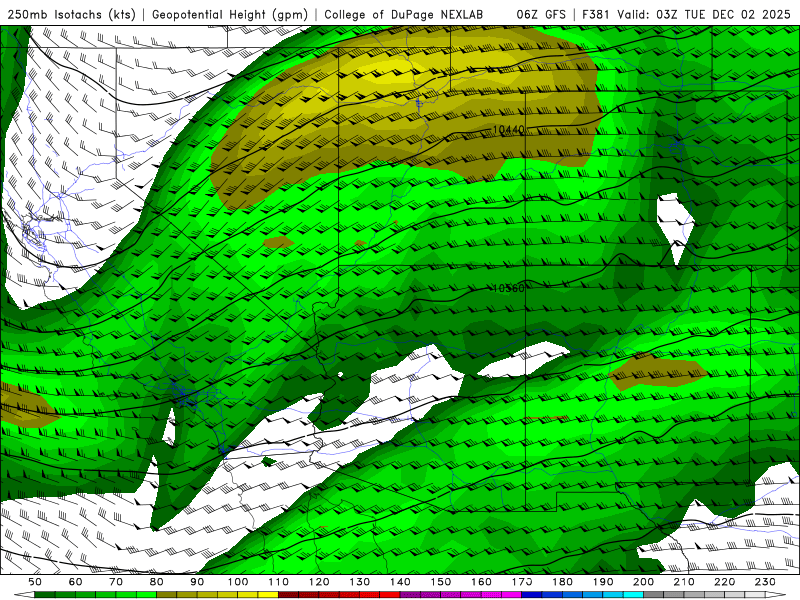Click the 'Valid: 03Z TUE DEC 02 2025' text

click(x=704, y=14)
